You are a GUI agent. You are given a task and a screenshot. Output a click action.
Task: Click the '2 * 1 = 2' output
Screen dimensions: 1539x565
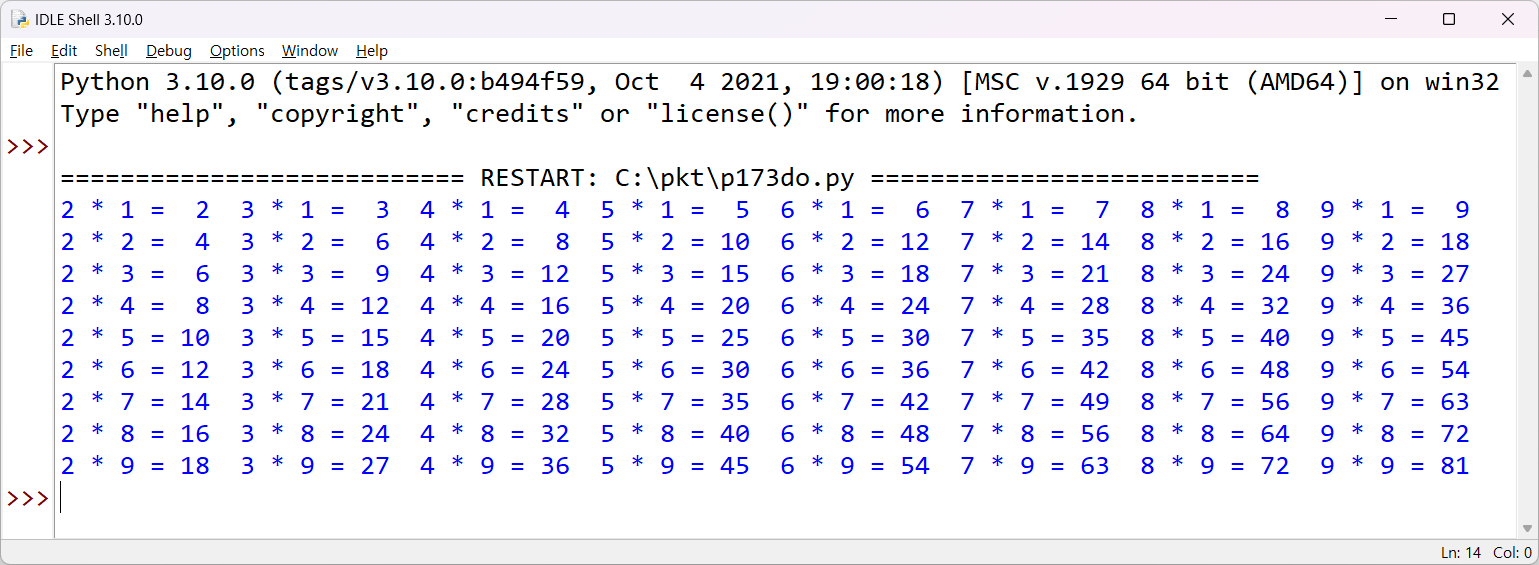(135, 210)
